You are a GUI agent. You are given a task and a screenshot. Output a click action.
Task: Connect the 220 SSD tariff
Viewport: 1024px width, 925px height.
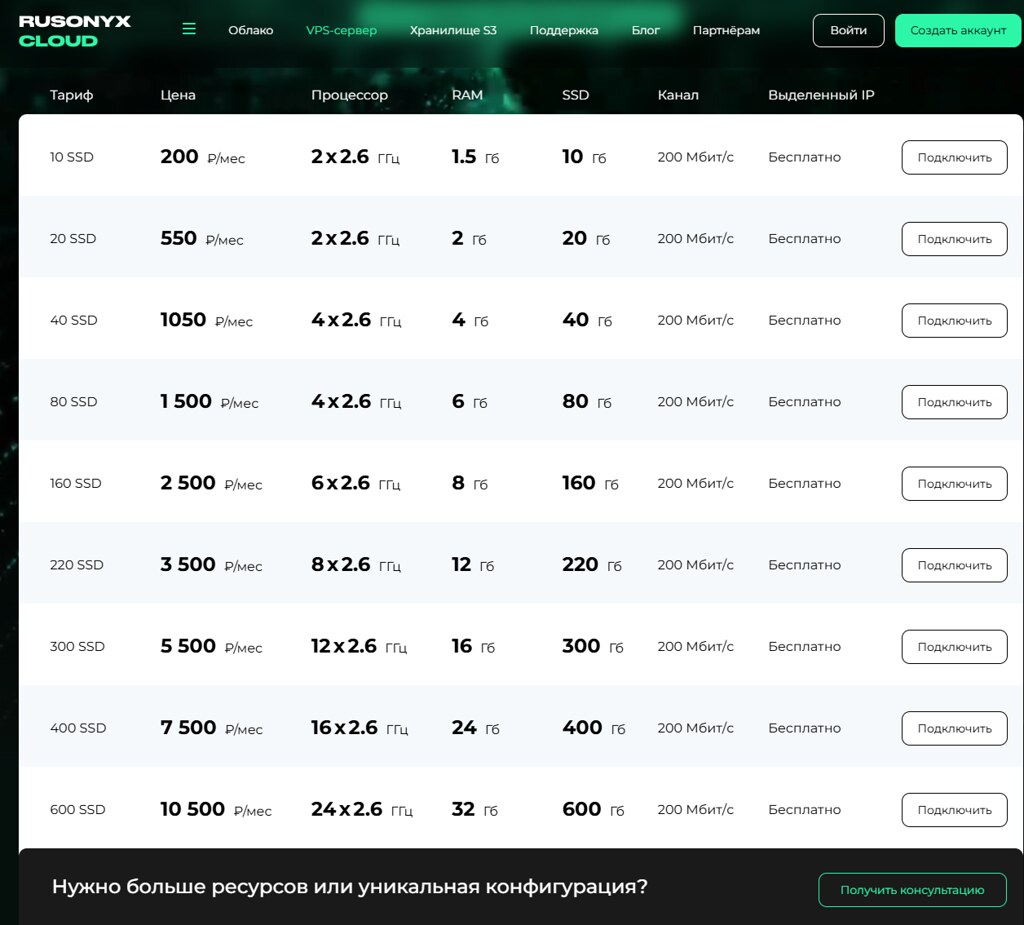point(954,565)
